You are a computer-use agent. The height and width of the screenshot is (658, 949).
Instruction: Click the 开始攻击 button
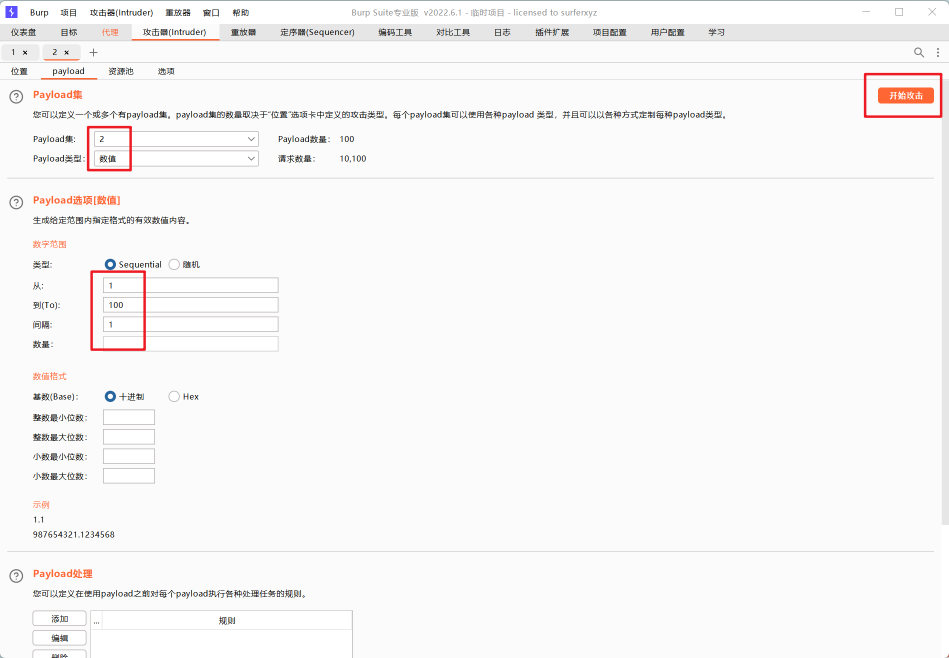coord(906,96)
